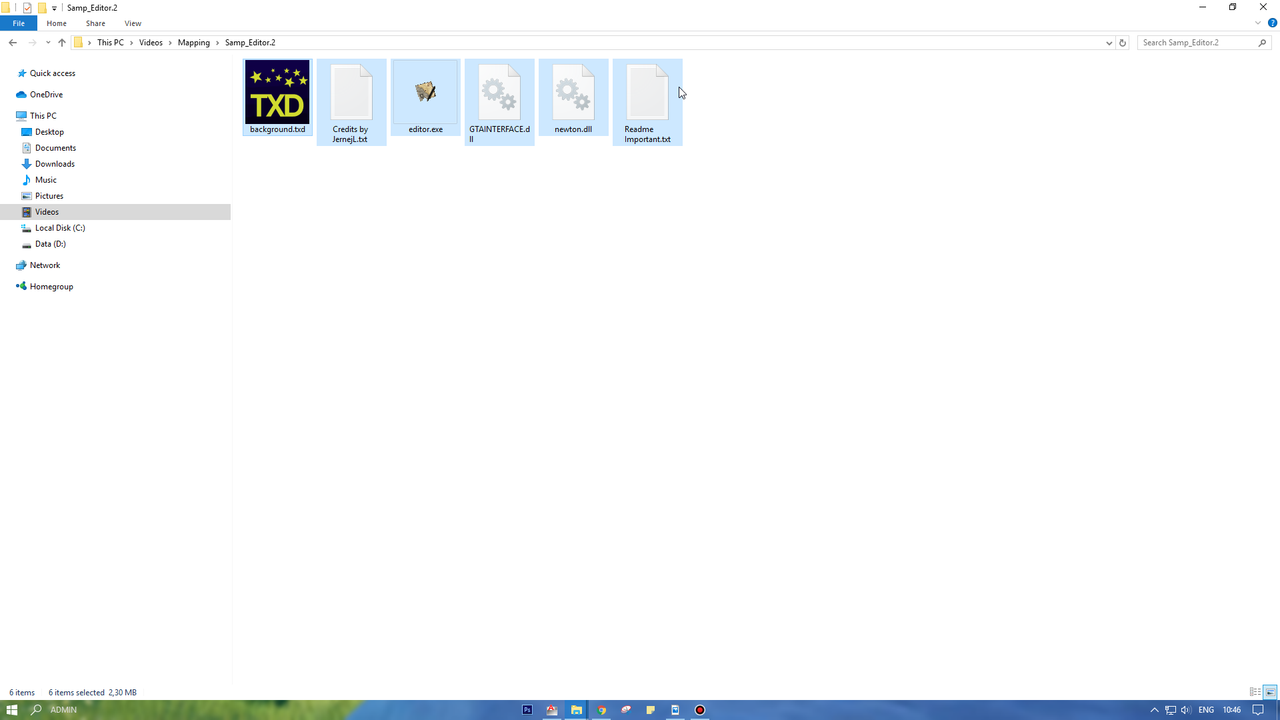Show hidden system tray icons
This screenshot has width=1280, height=720.
tap(1154, 710)
